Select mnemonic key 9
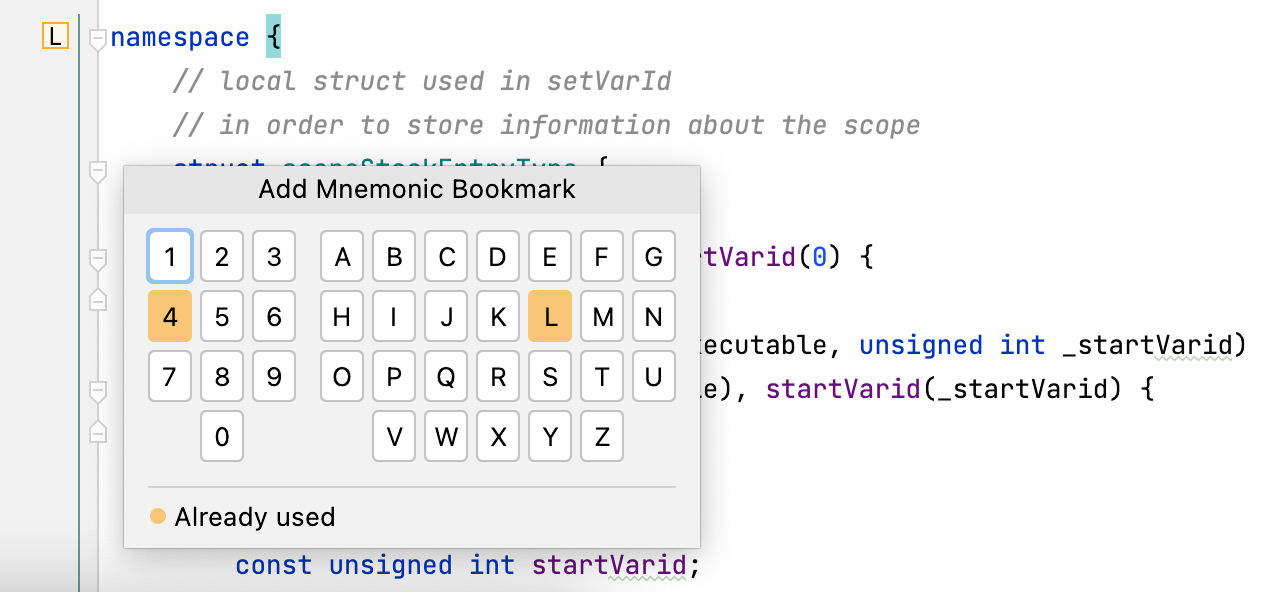The height and width of the screenshot is (592, 1278). pos(273,376)
